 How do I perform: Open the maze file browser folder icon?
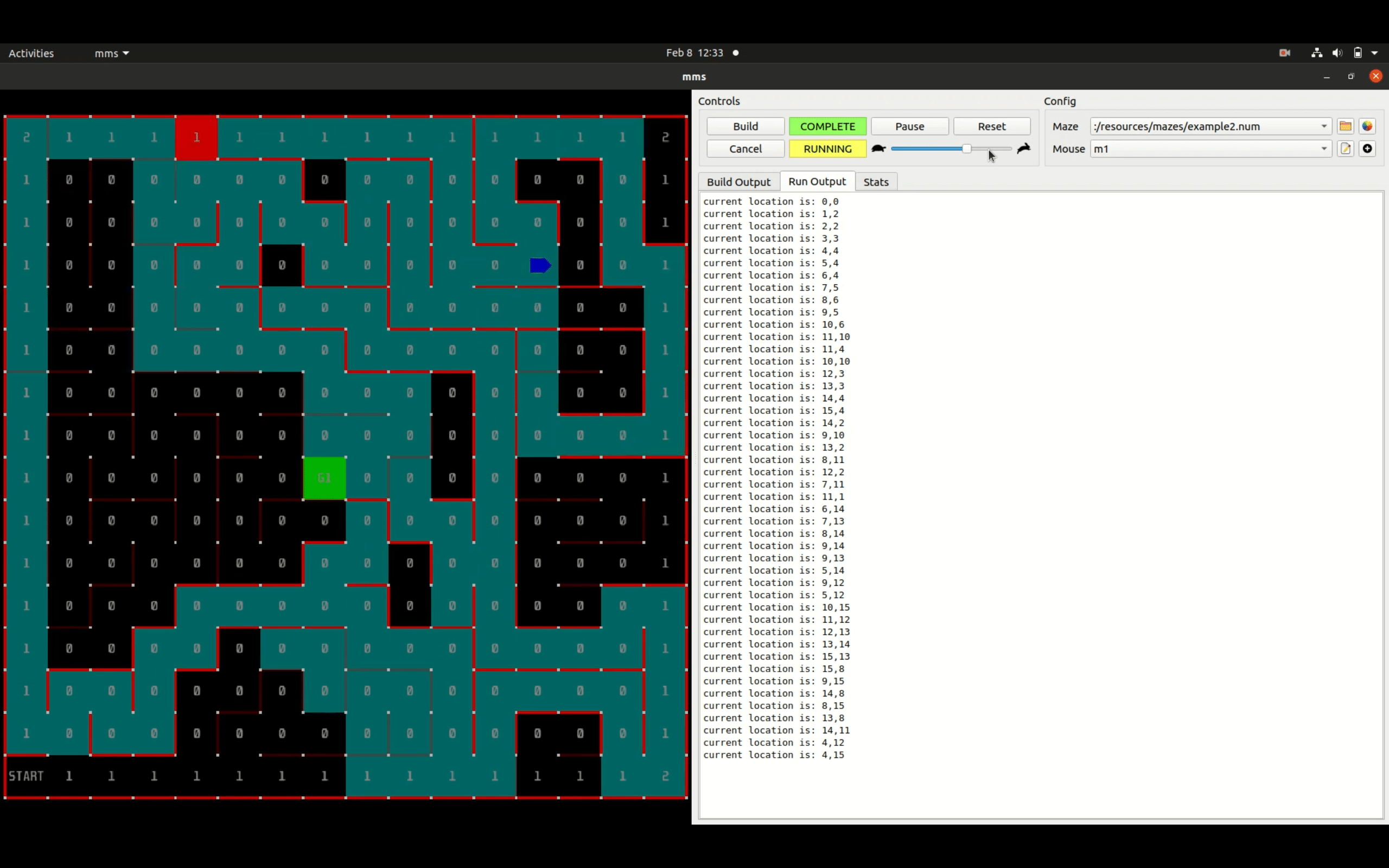1346,126
